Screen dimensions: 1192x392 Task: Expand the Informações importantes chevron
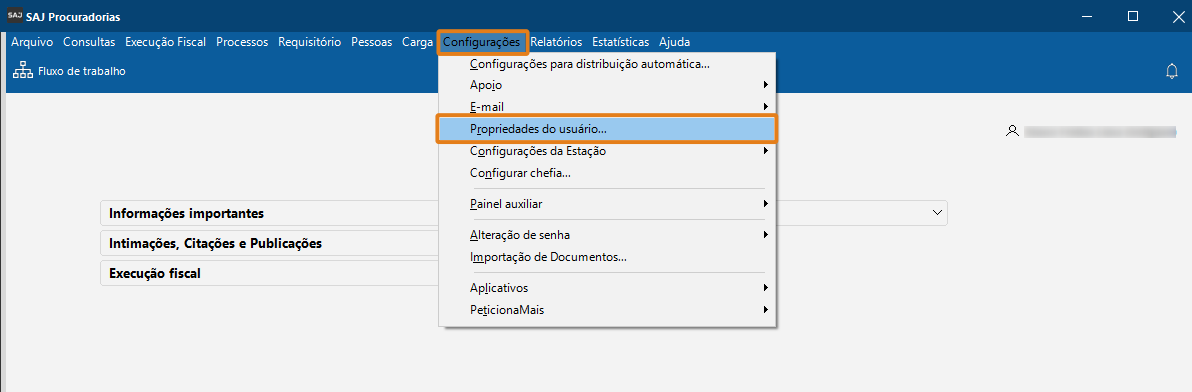937,213
